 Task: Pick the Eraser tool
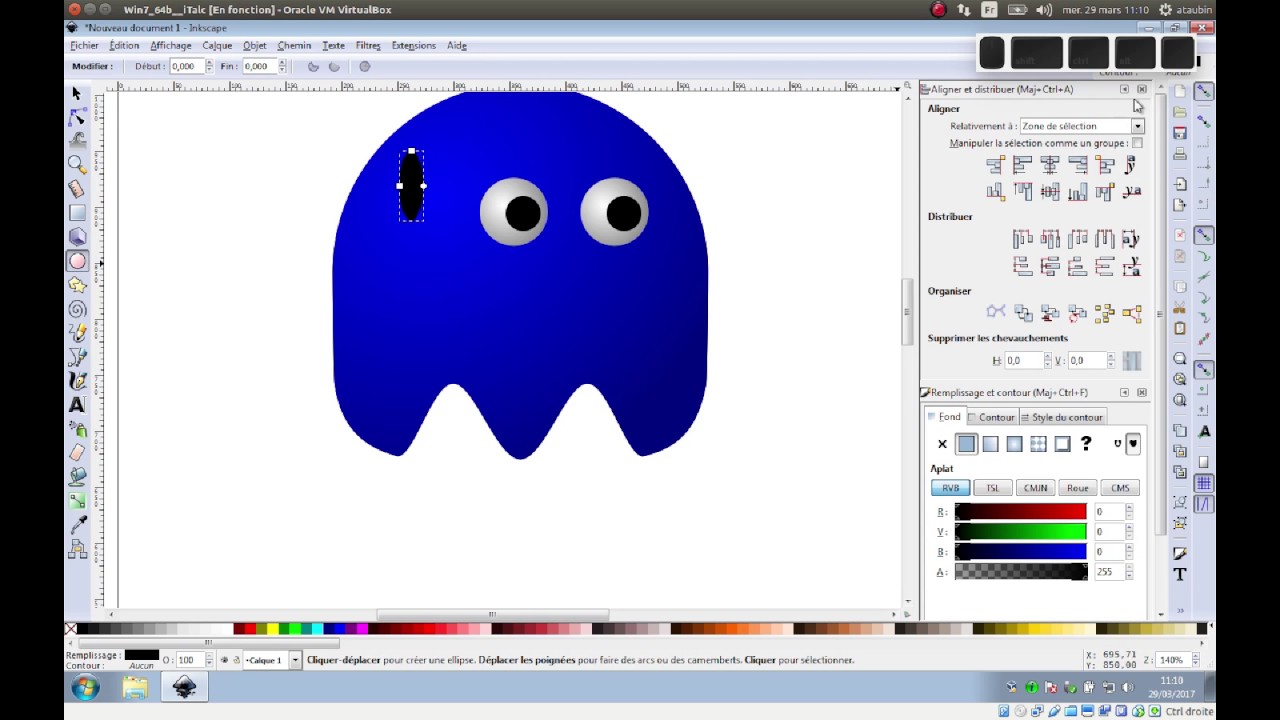click(77, 453)
